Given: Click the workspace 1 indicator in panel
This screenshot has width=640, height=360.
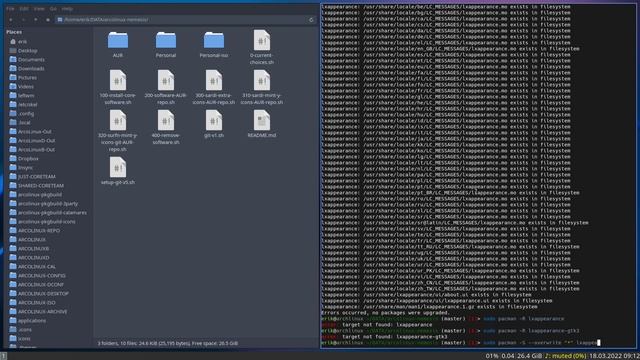Looking at the screenshot, I should pos(3,356).
